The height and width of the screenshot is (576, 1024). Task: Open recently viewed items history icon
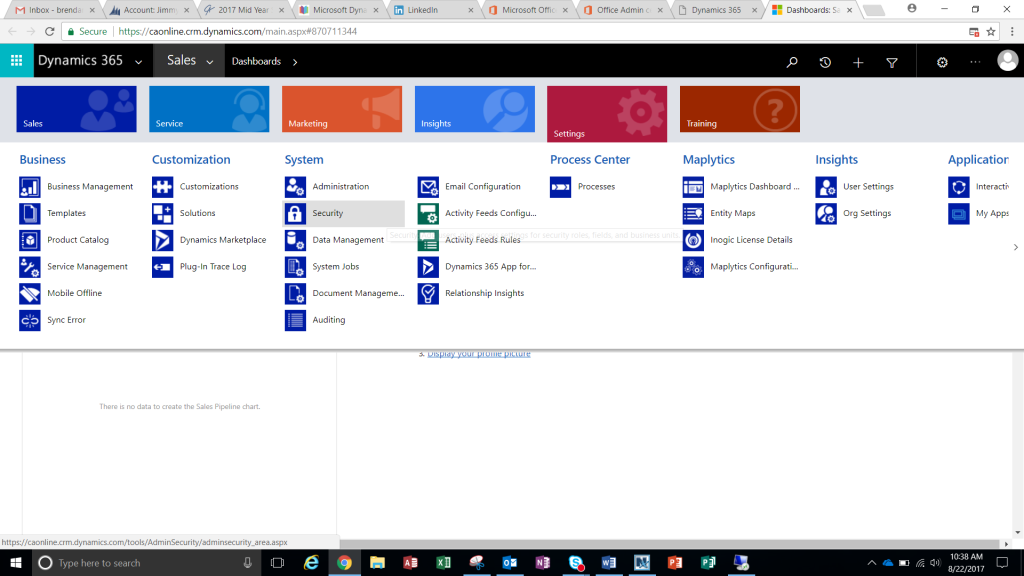click(825, 62)
